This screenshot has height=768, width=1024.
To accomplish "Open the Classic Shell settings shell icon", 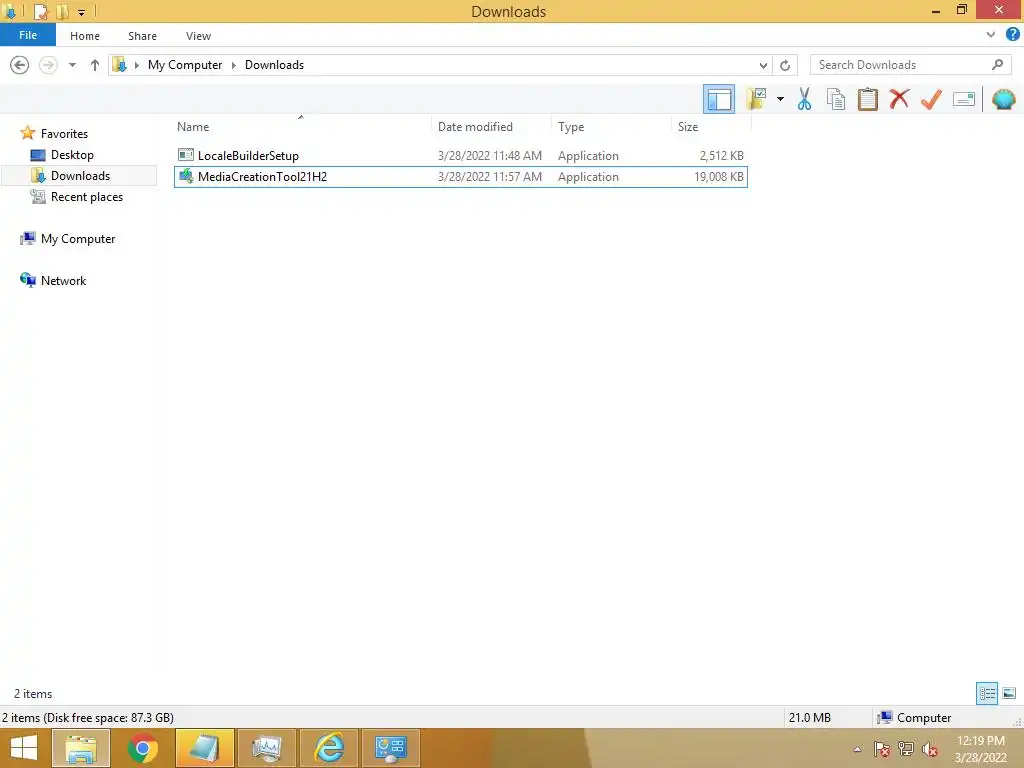I will [x=1004, y=99].
